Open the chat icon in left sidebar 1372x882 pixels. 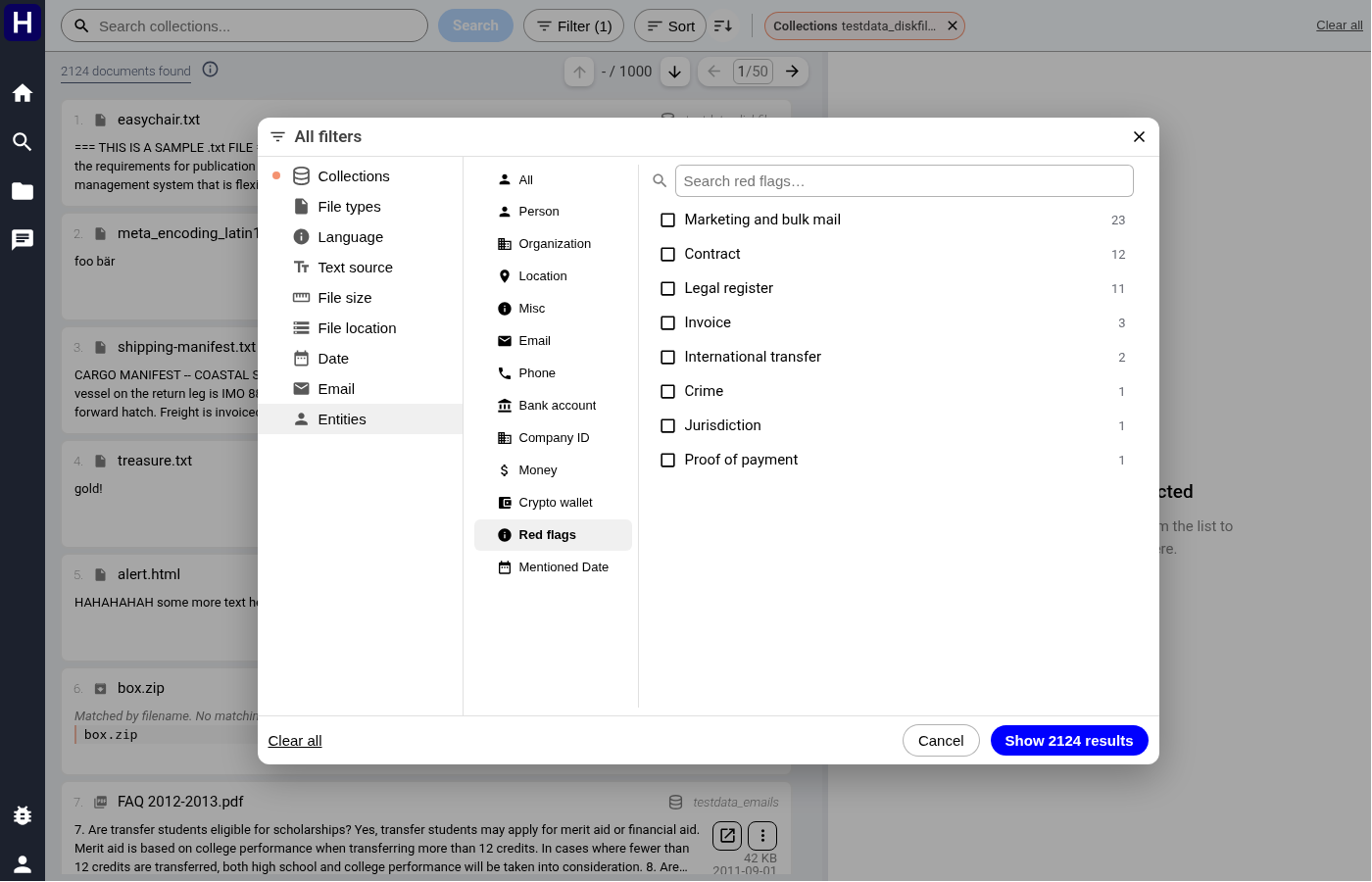23,240
